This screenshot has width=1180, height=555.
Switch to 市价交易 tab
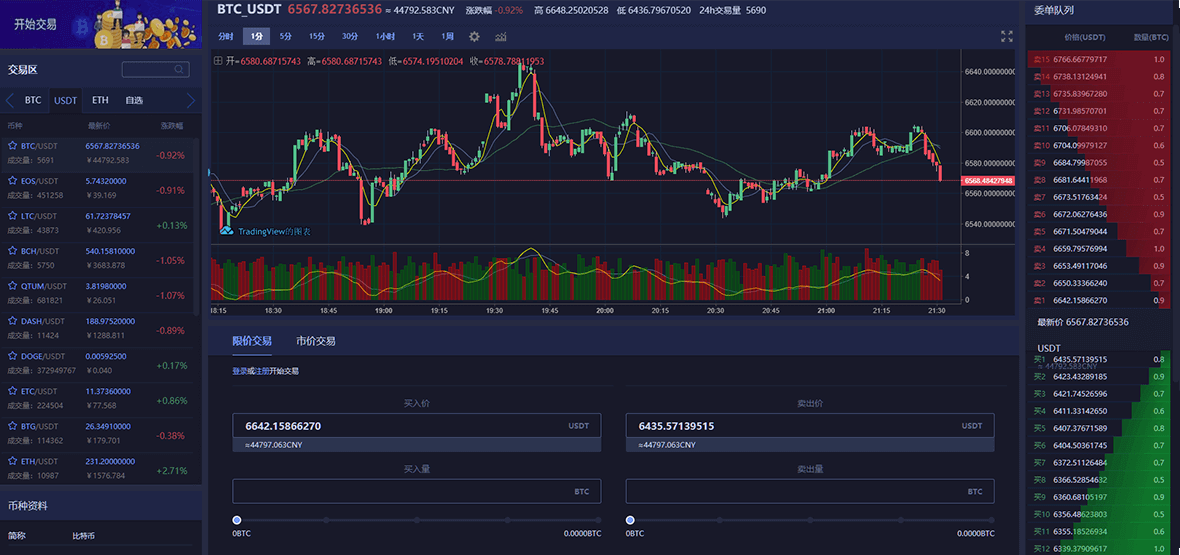click(316, 341)
